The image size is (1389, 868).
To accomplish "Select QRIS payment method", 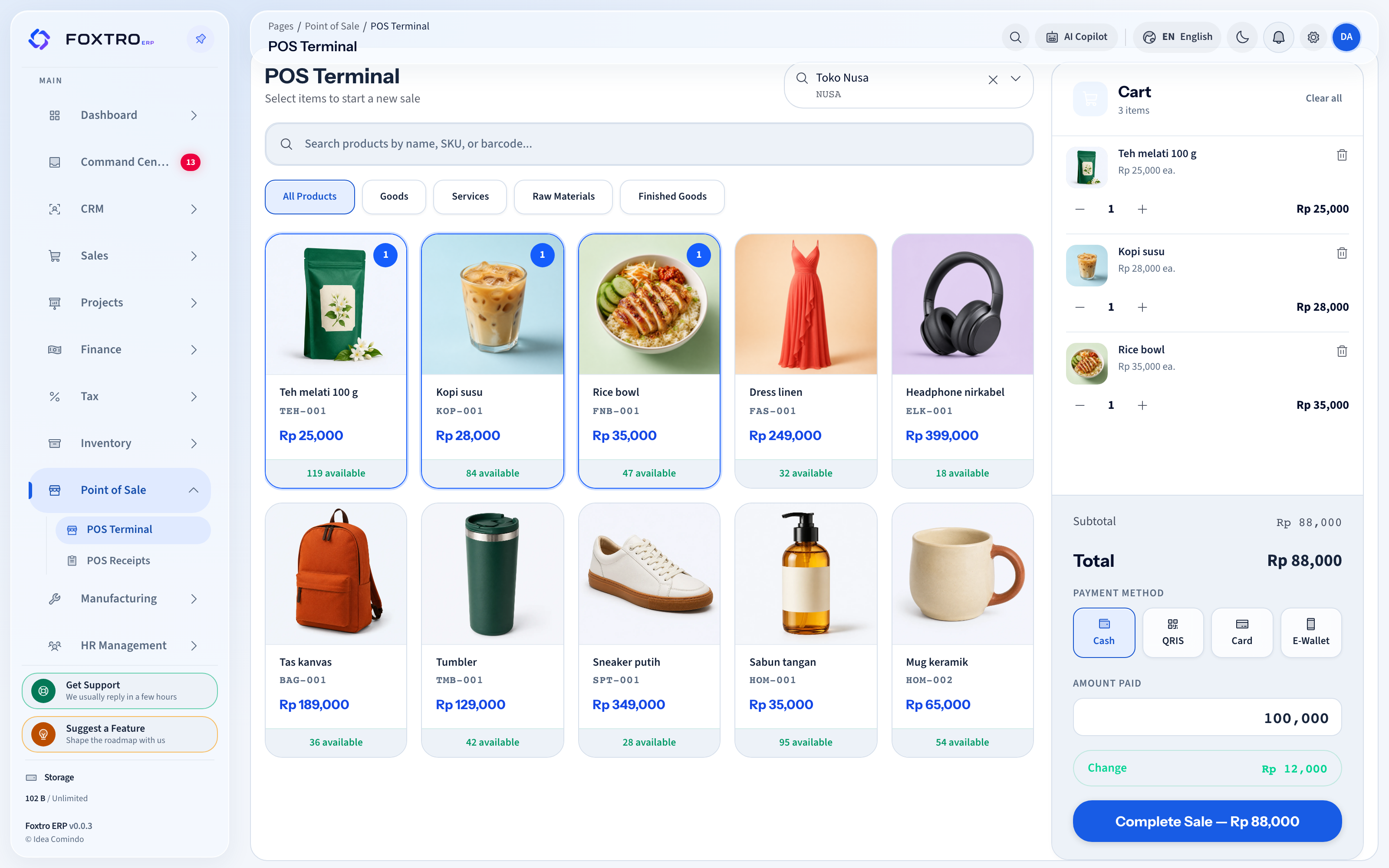I will tap(1172, 632).
